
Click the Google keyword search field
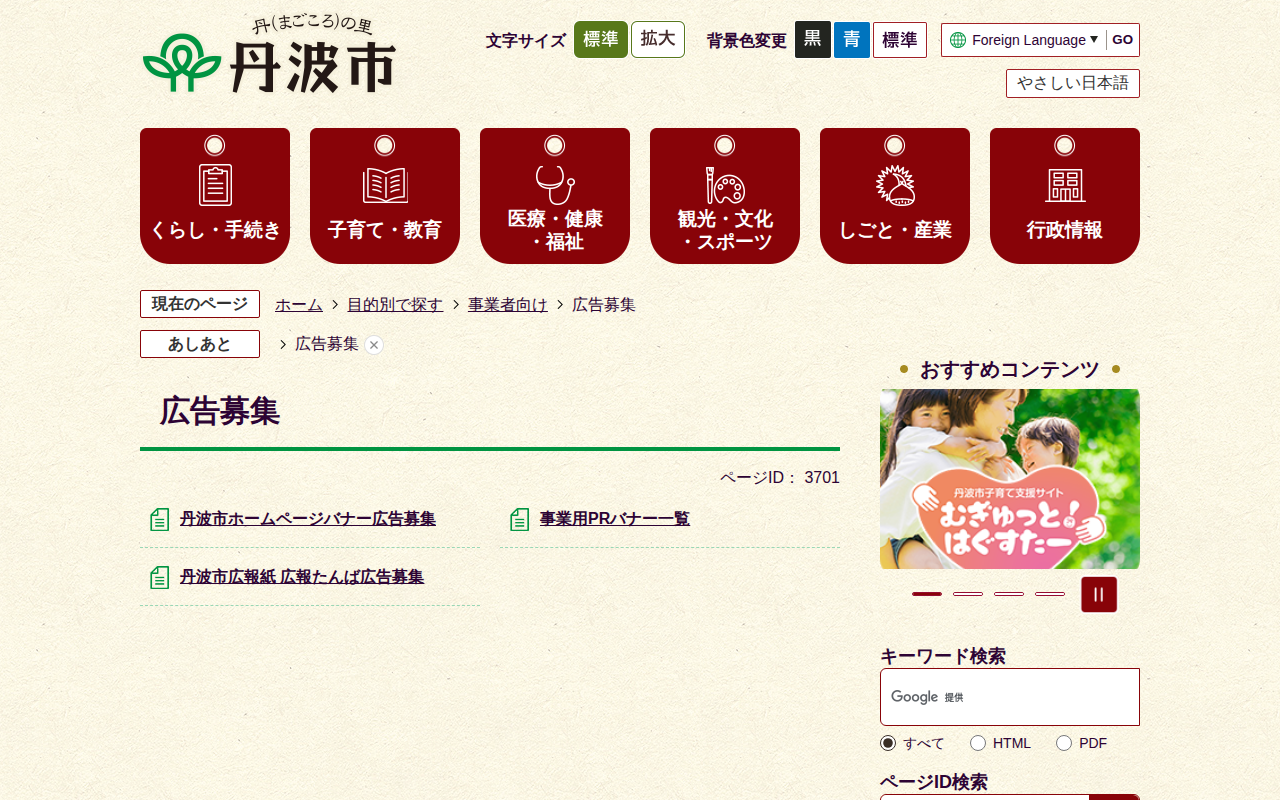click(x=1010, y=697)
